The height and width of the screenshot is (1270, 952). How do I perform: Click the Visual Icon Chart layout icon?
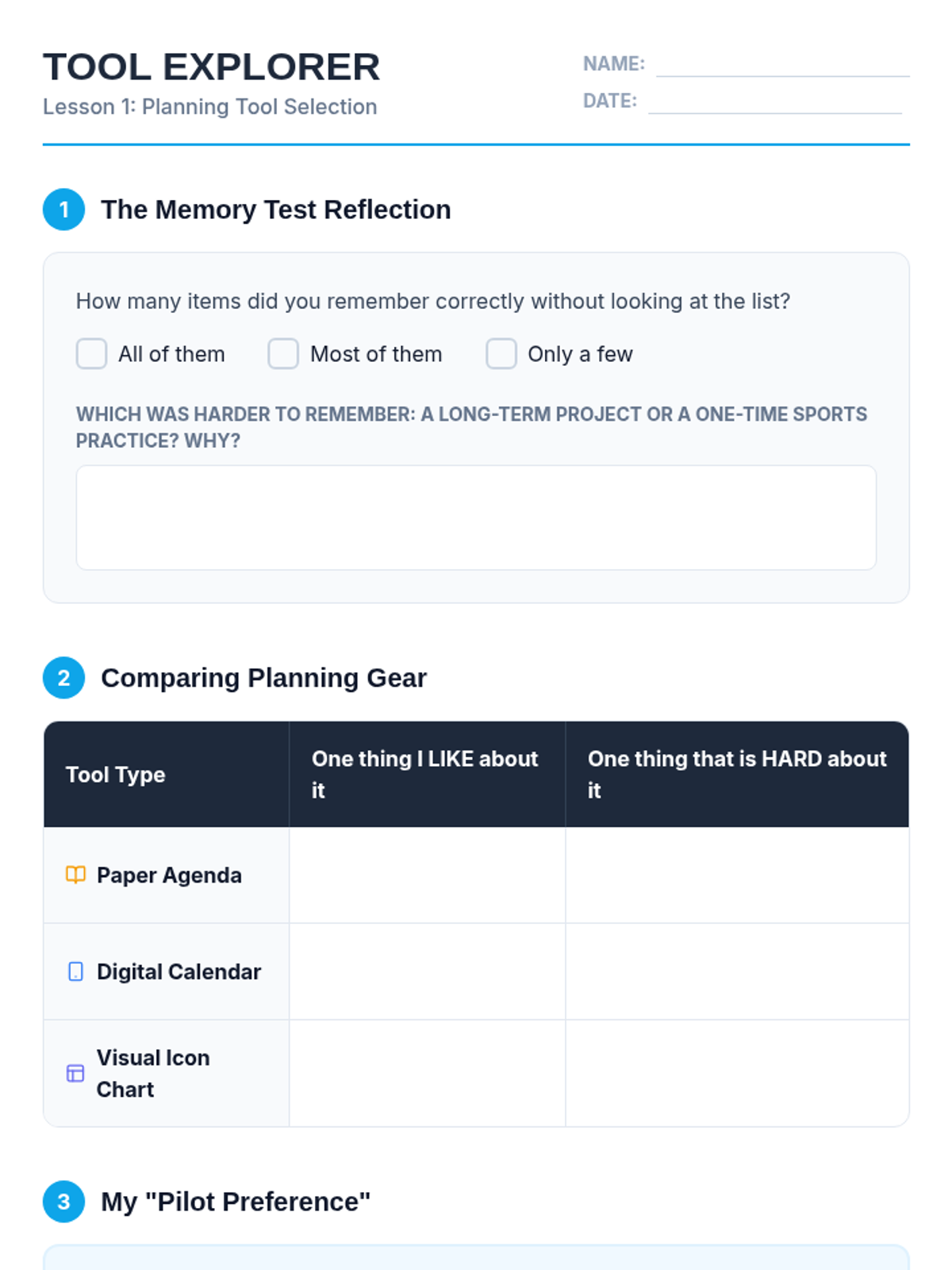click(x=75, y=1073)
